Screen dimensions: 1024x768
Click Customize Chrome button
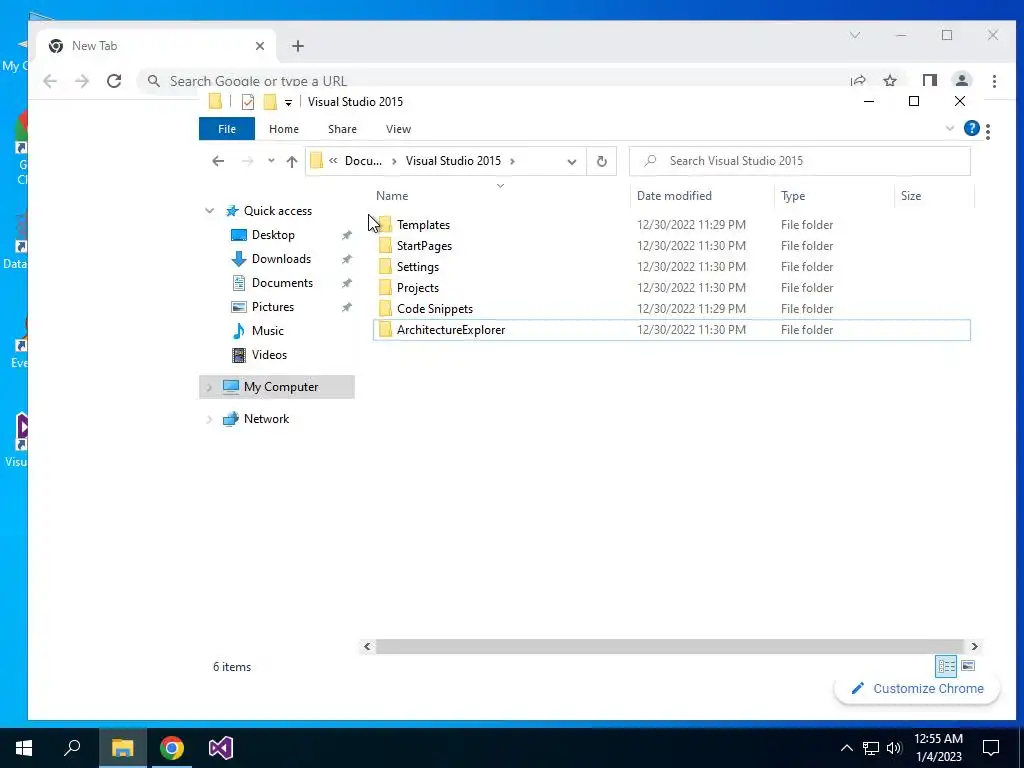pyautogui.click(x=917, y=689)
